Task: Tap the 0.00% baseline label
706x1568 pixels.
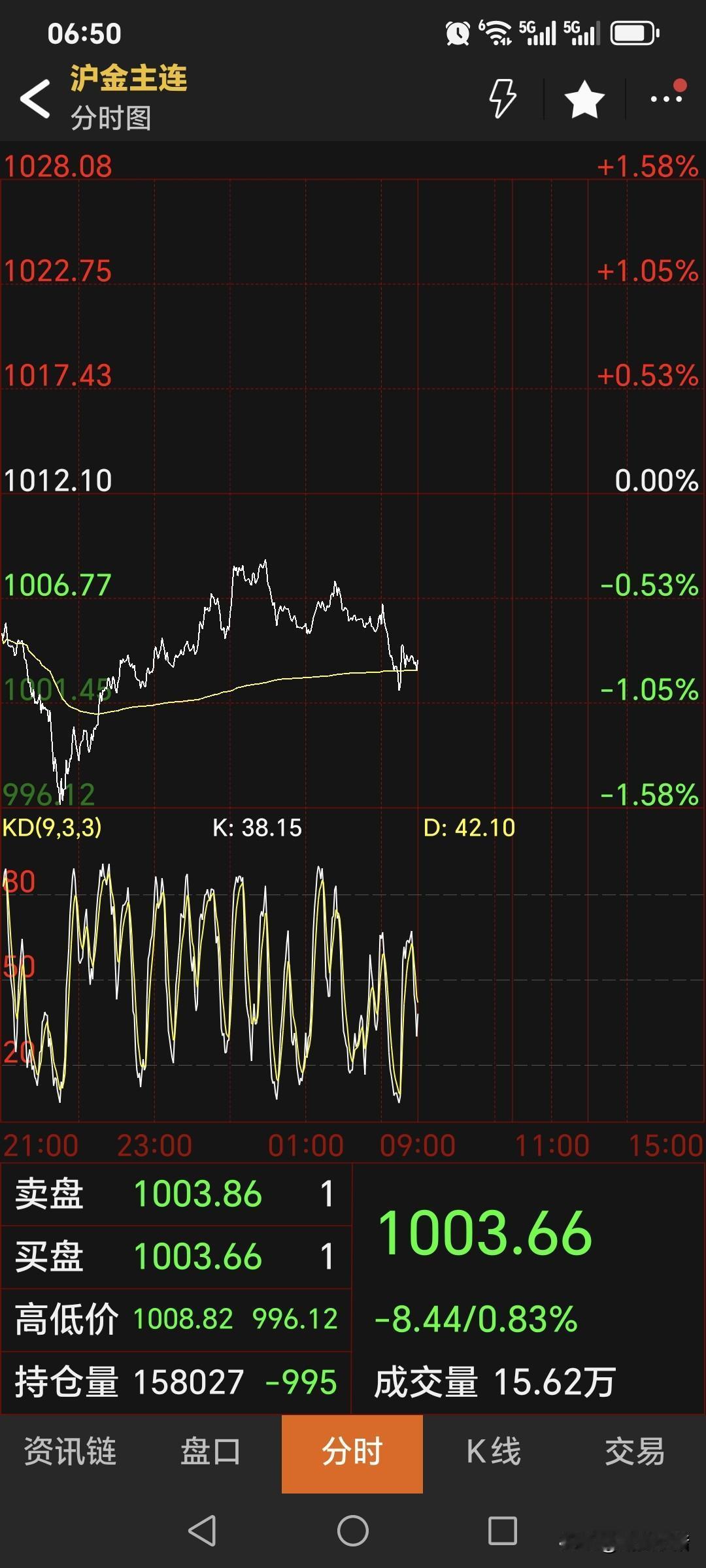Action: pyautogui.click(x=656, y=481)
